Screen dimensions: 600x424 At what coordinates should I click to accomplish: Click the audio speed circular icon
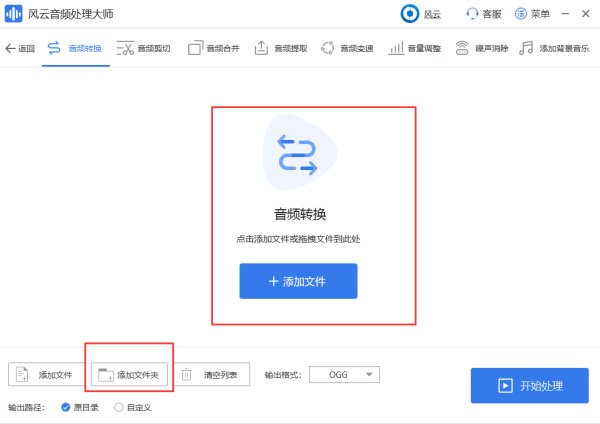point(328,48)
